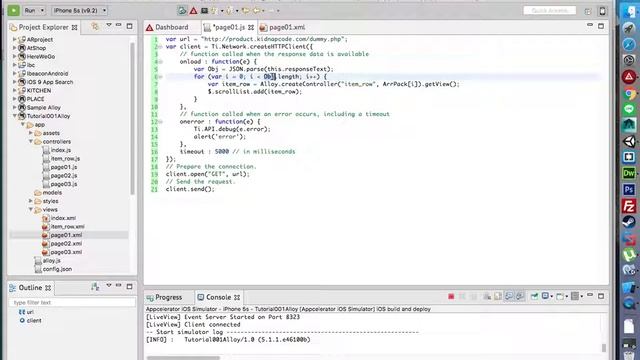640x360 pixels.
Task: Open the Run mode dropdown
Action: [34, 10]
